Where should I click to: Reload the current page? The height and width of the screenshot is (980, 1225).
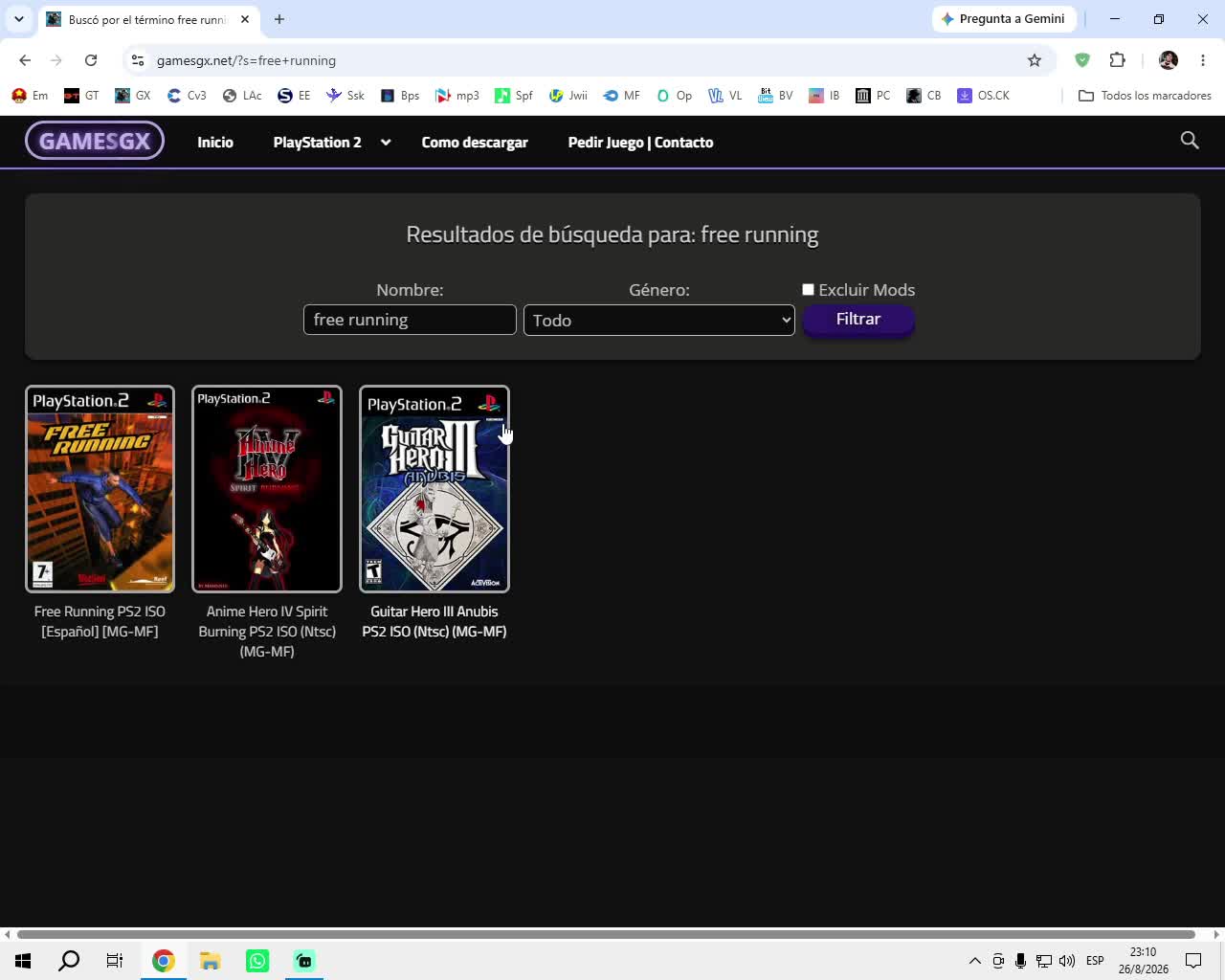(91, 60)
